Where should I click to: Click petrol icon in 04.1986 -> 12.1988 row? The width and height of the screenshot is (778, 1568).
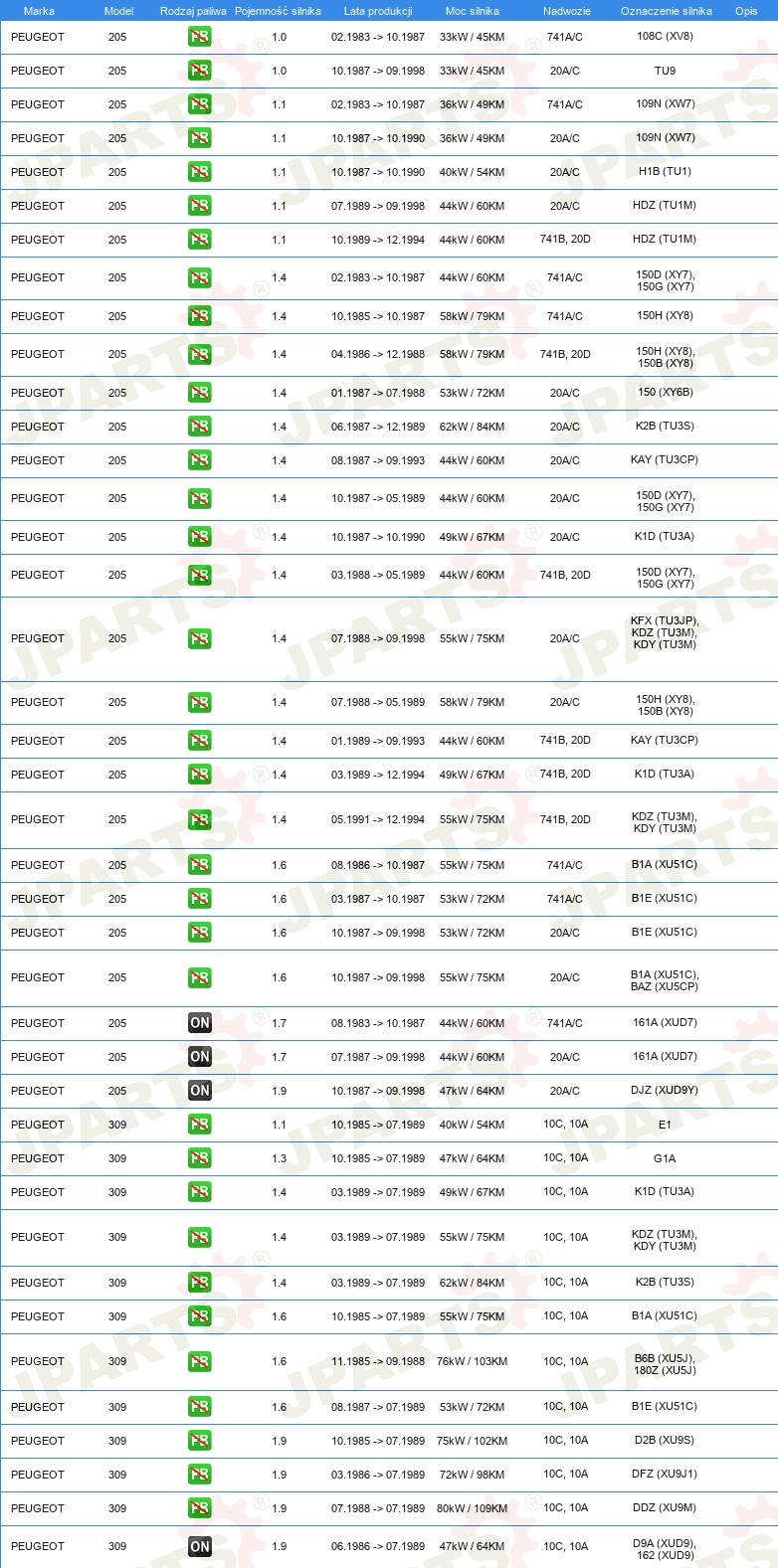pos(200,354)
